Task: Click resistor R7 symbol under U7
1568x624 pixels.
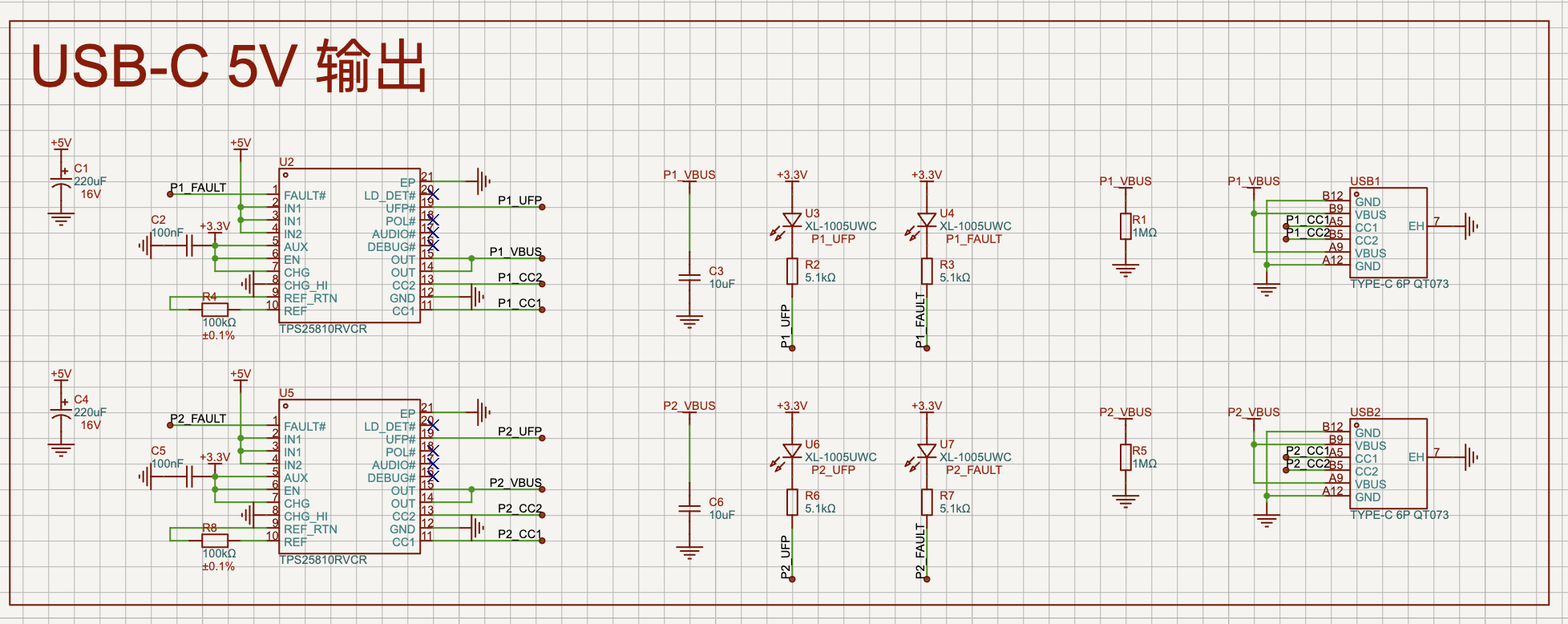Action: (927, 502)
